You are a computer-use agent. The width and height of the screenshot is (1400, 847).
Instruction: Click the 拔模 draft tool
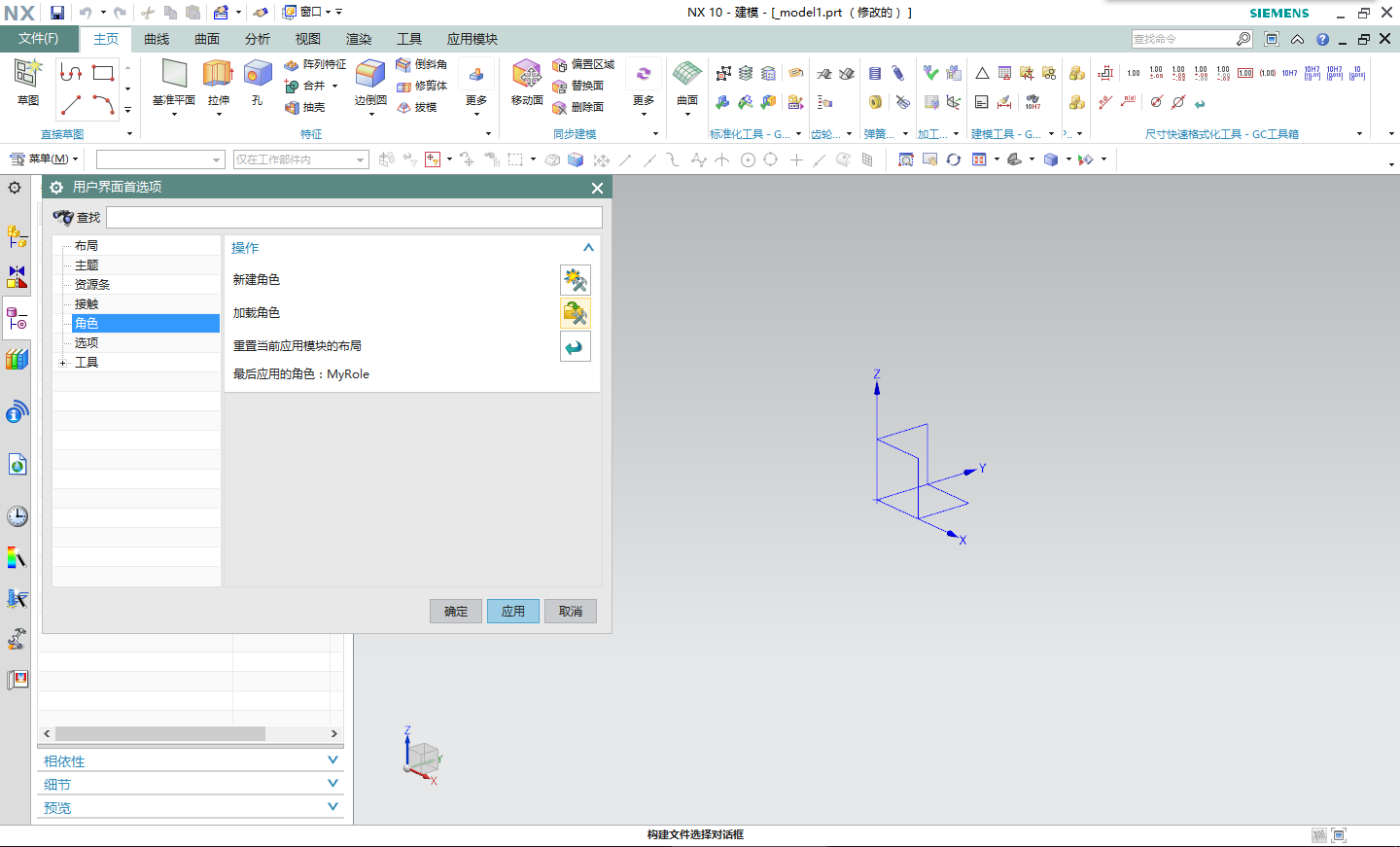[x=417, y=107]
